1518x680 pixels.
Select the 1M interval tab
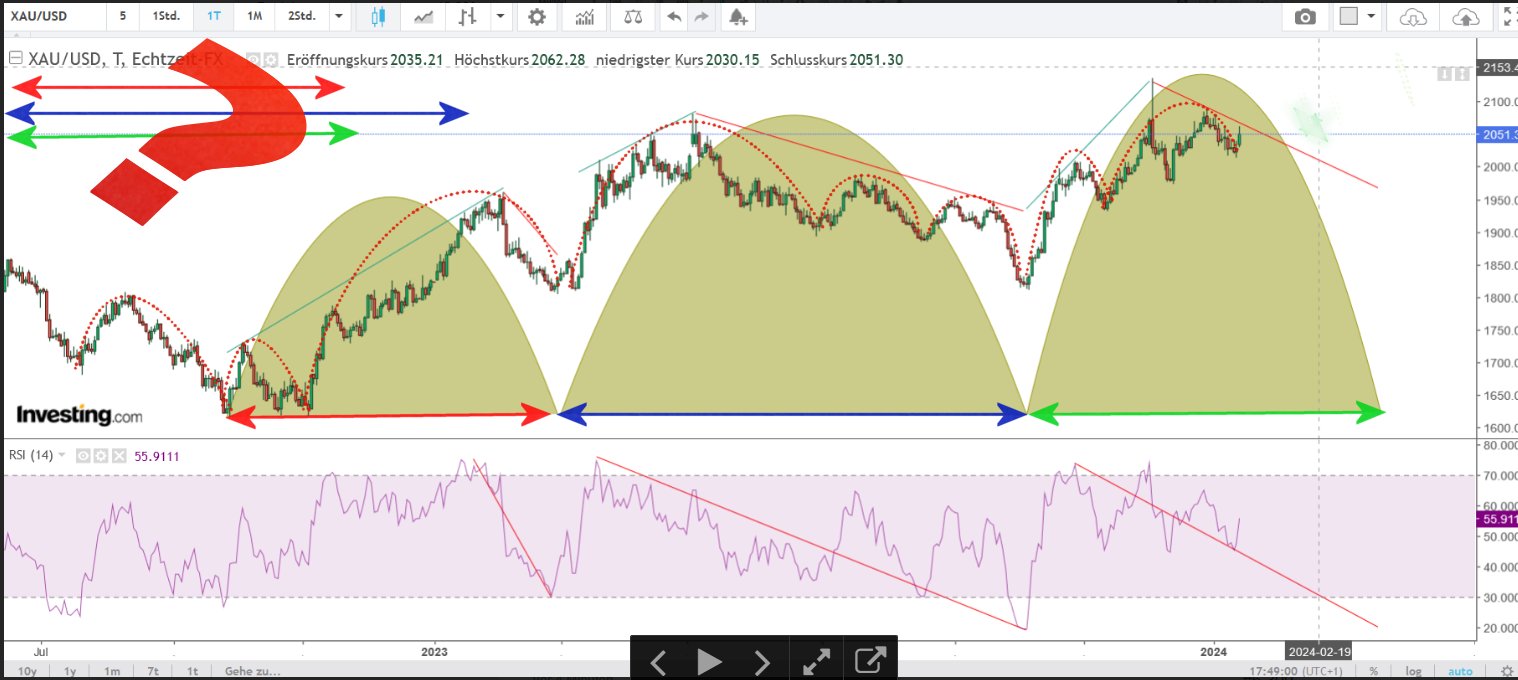click(x=255, y=17)
